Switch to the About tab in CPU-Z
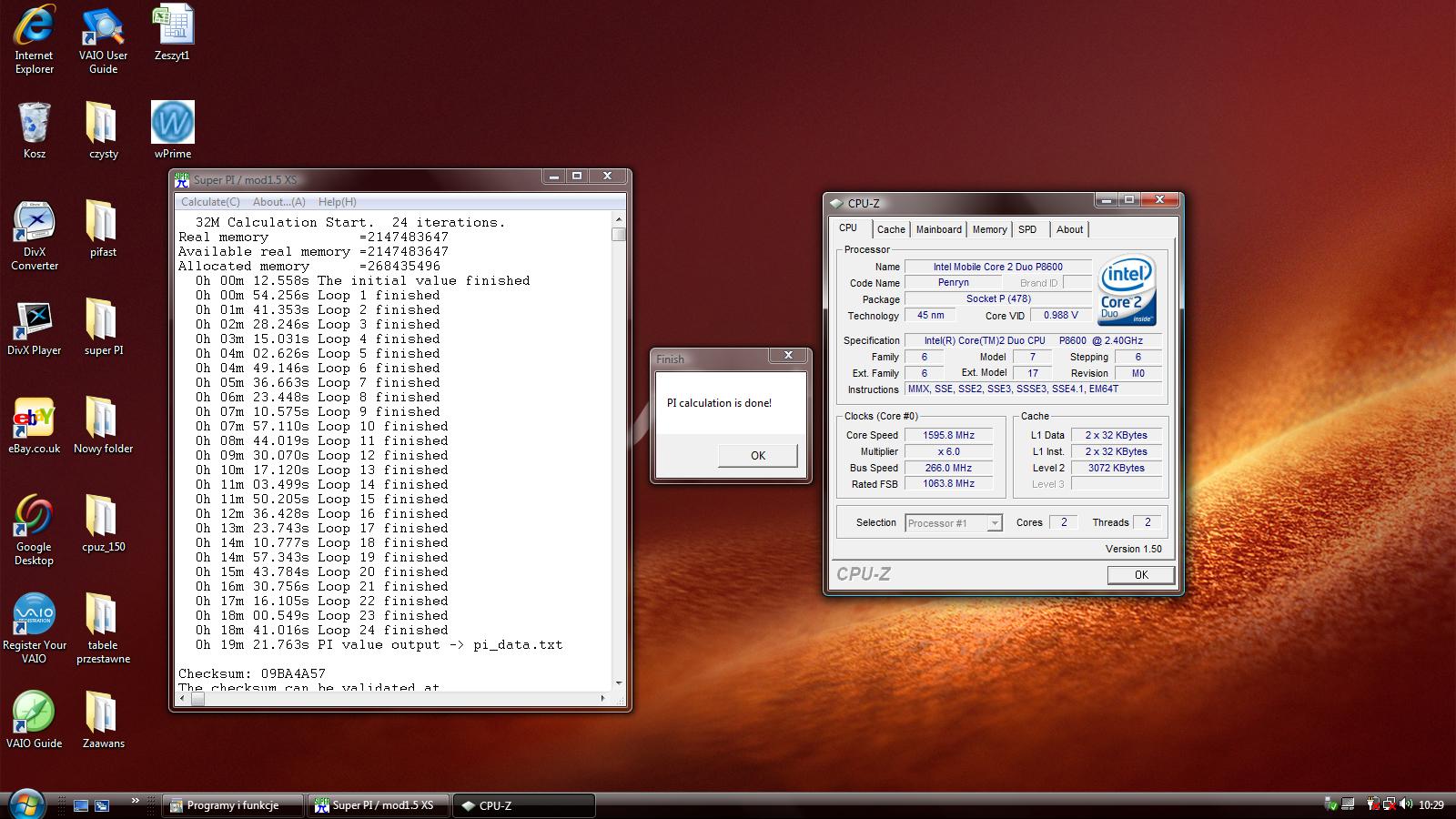The image size is (1456, 819). click(1069, 229)
